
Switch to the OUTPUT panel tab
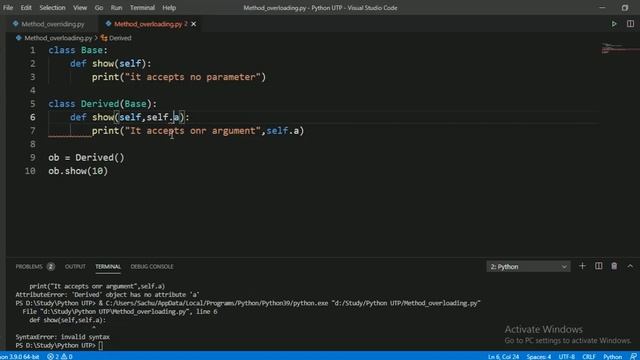(75, 267)
